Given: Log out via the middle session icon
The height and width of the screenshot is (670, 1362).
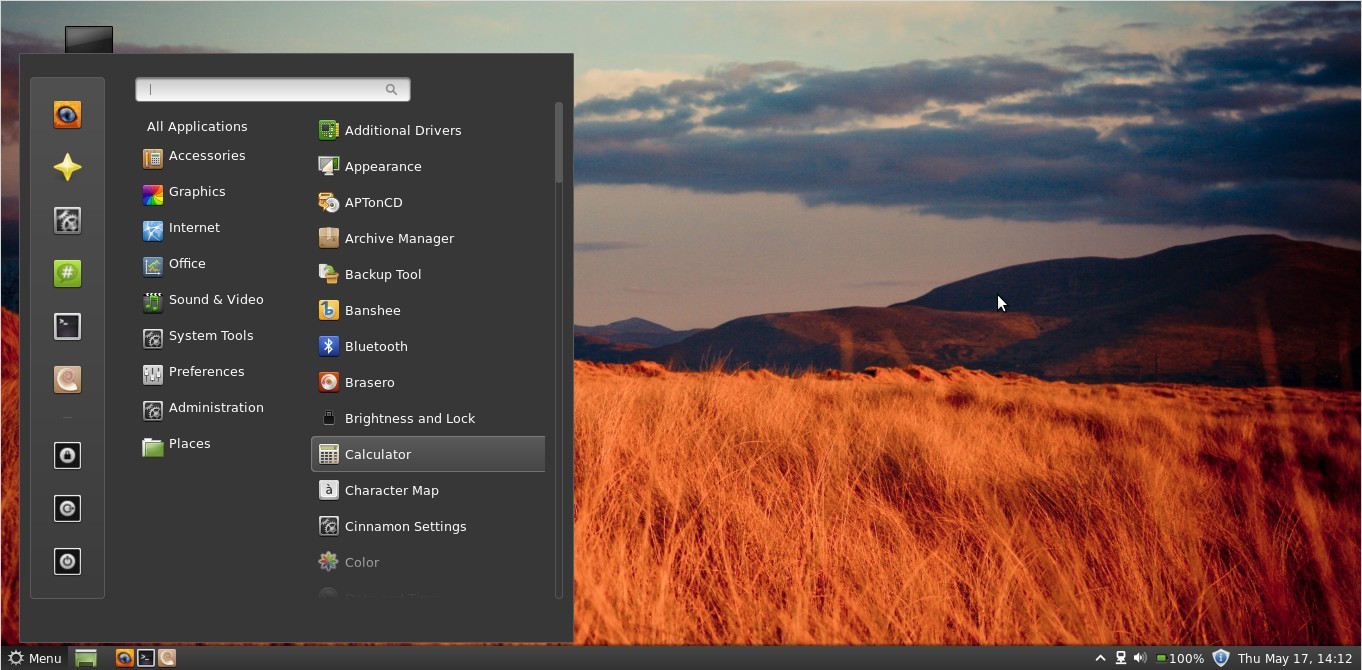Looking at the screenshot, I should 67,508.
